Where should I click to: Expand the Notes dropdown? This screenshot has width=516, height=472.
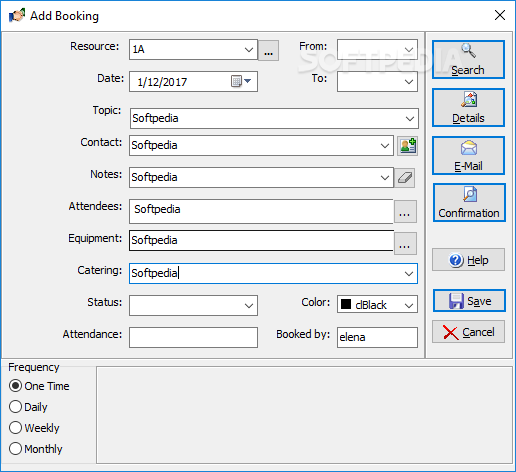tap(385, 178)
